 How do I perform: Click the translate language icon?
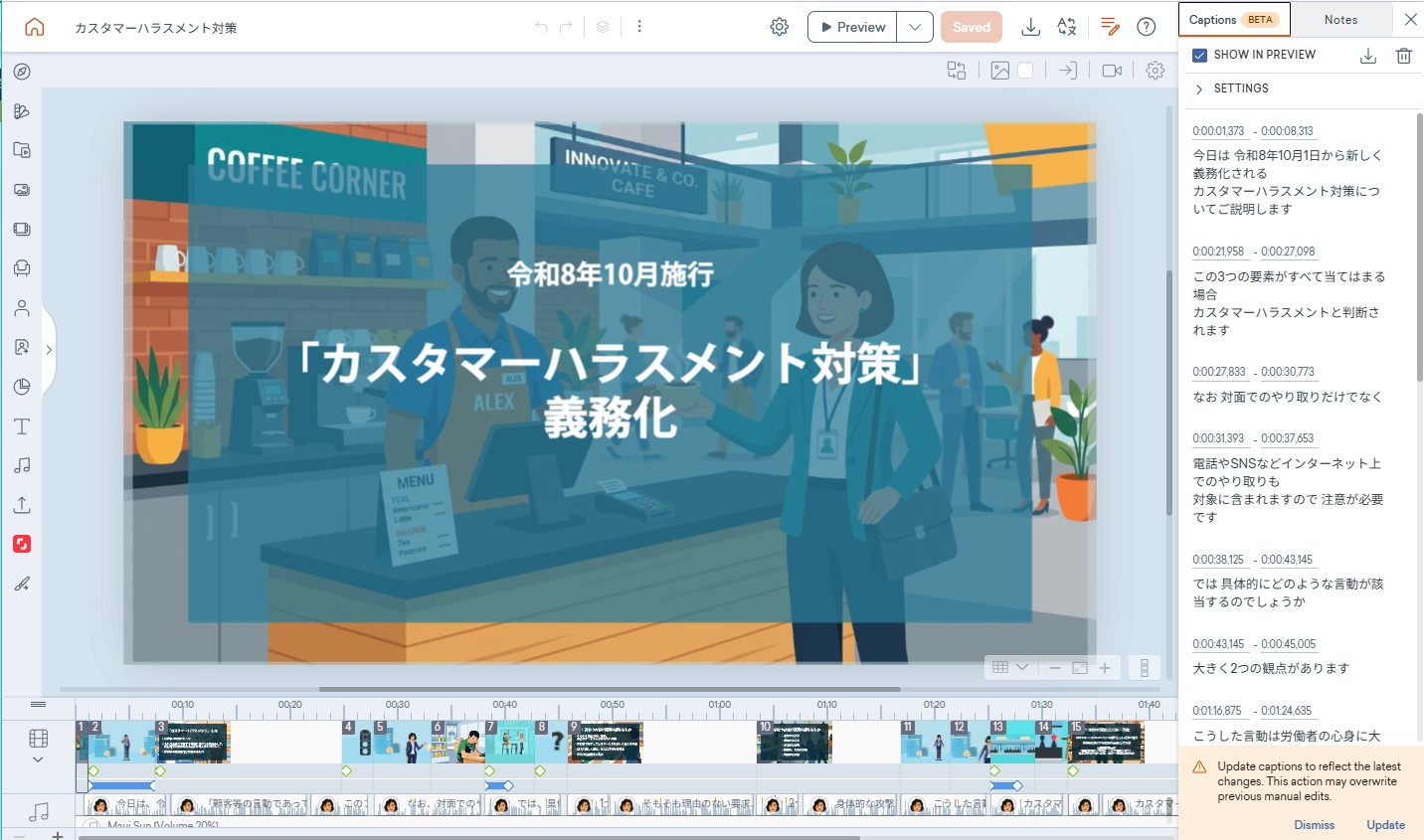click(x=1067, y=27)
